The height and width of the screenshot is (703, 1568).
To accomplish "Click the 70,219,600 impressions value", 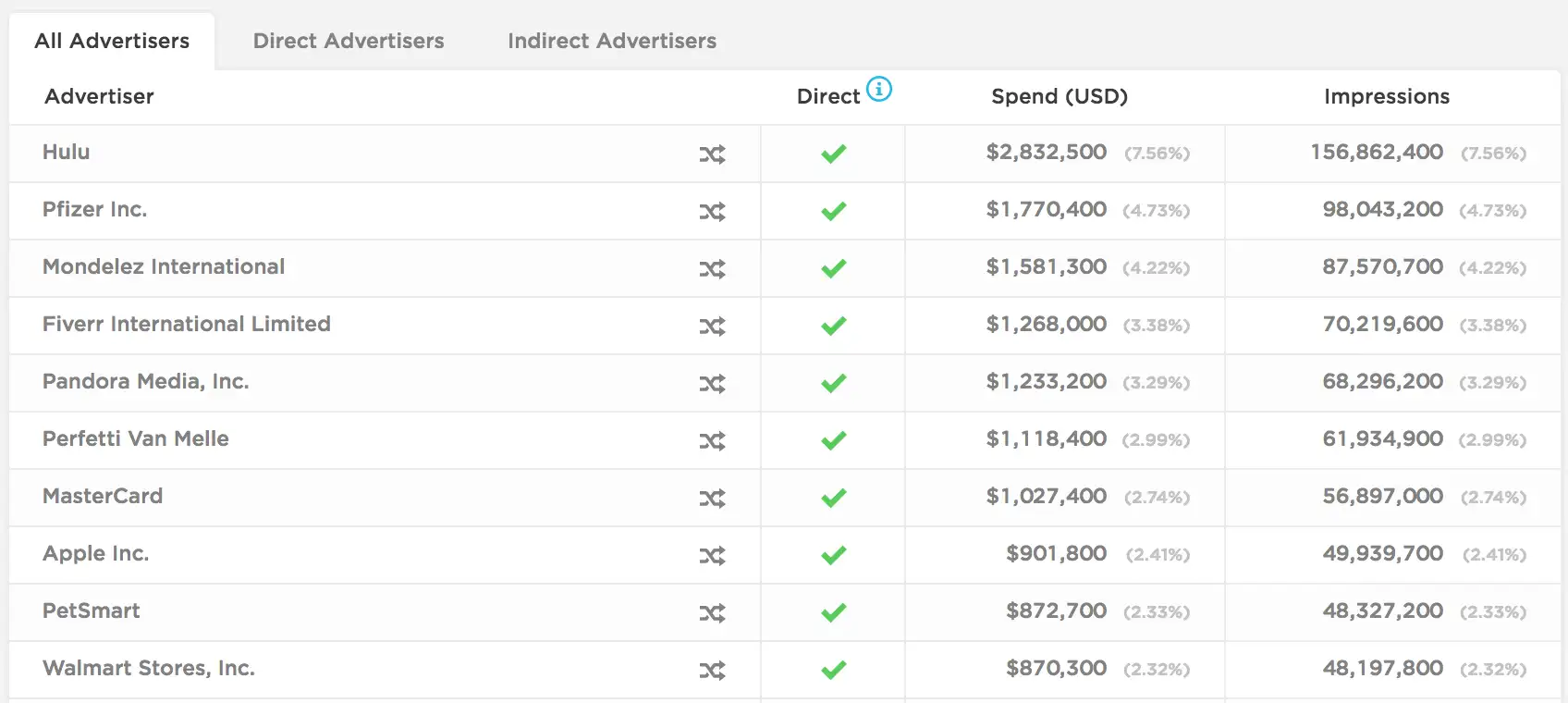I will [x=1383, y=324].
